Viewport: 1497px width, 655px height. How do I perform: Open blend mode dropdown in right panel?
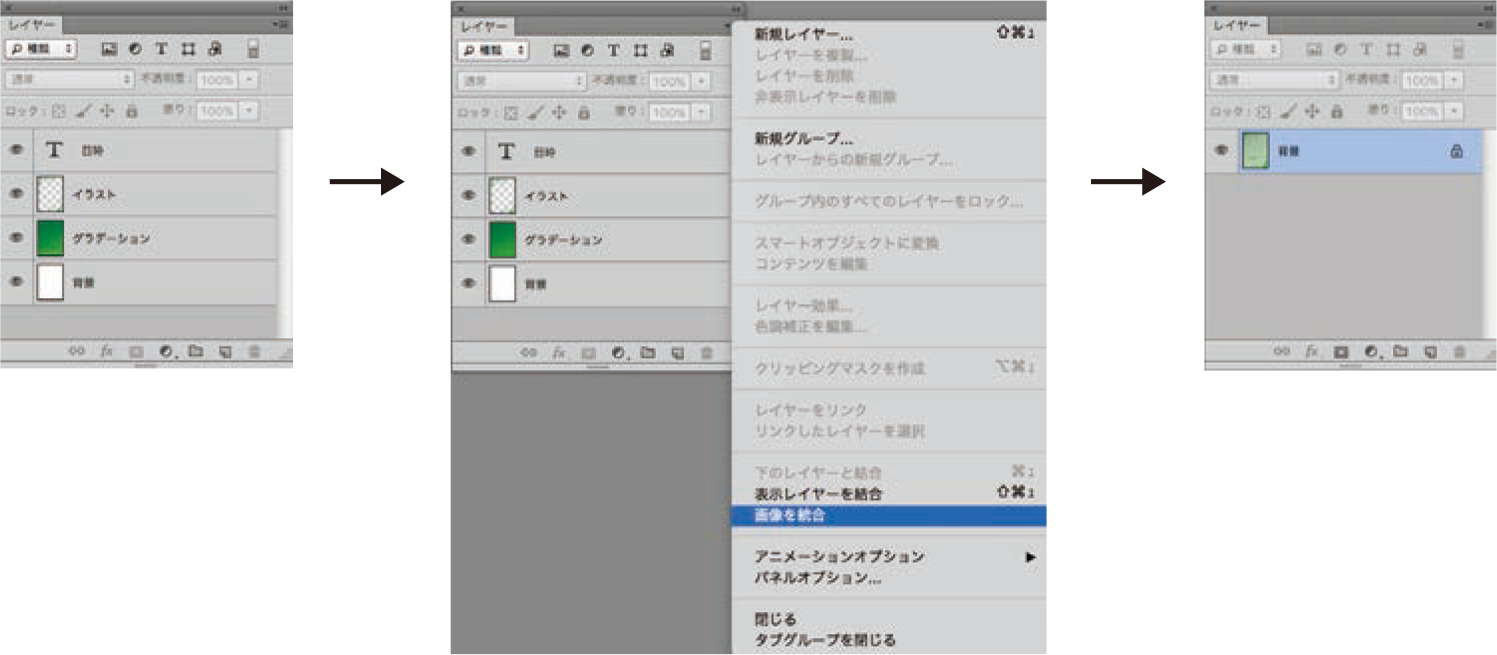1275,79
